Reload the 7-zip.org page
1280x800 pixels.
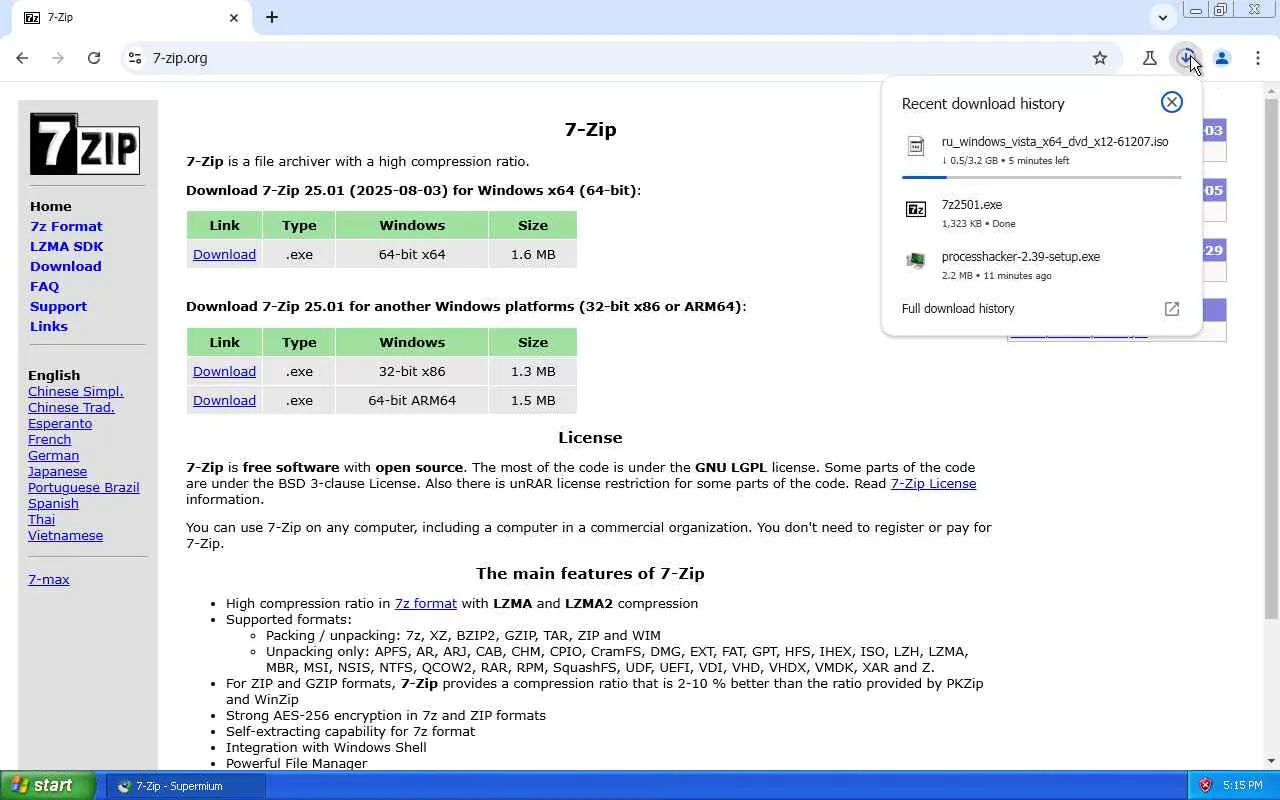(94, 58)
